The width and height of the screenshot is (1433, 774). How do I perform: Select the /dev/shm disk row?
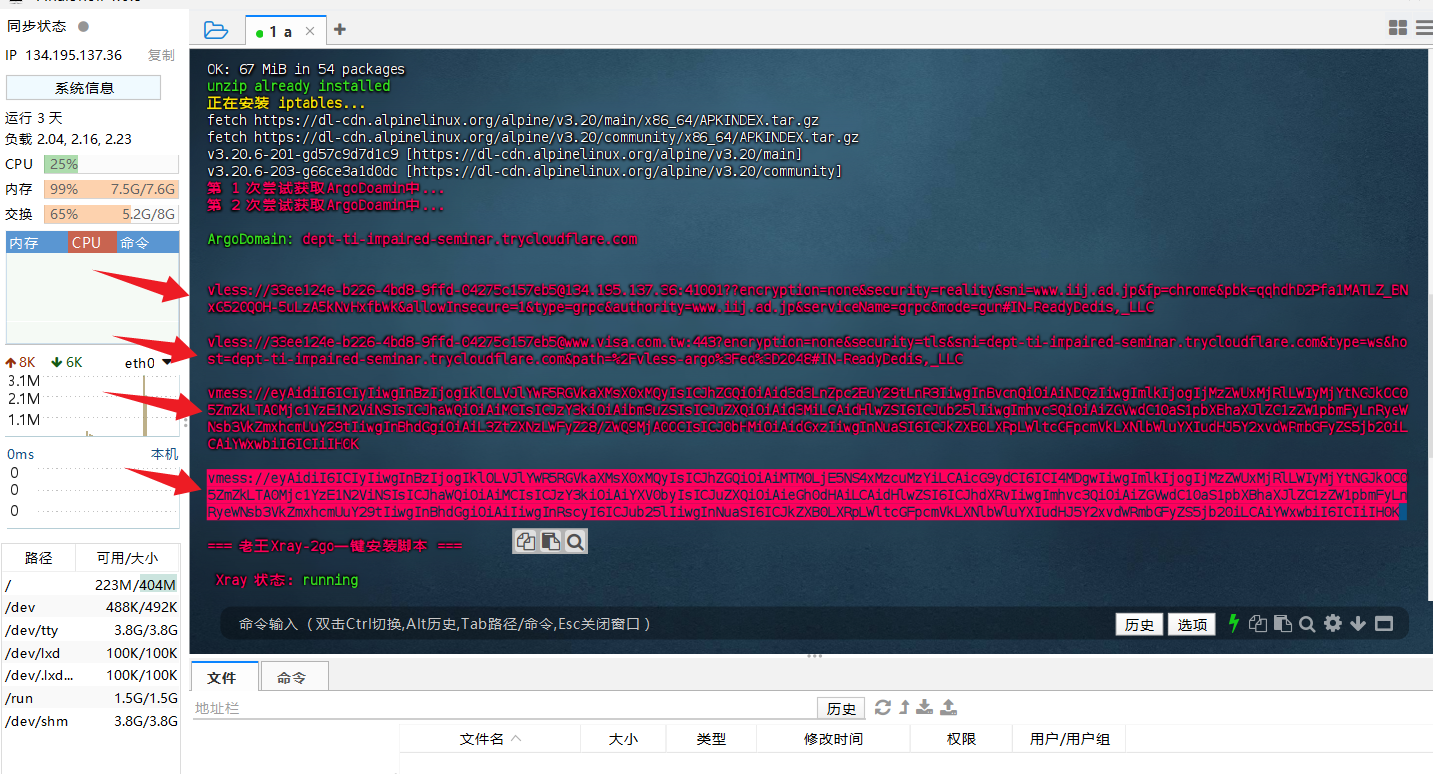point(91,721)
